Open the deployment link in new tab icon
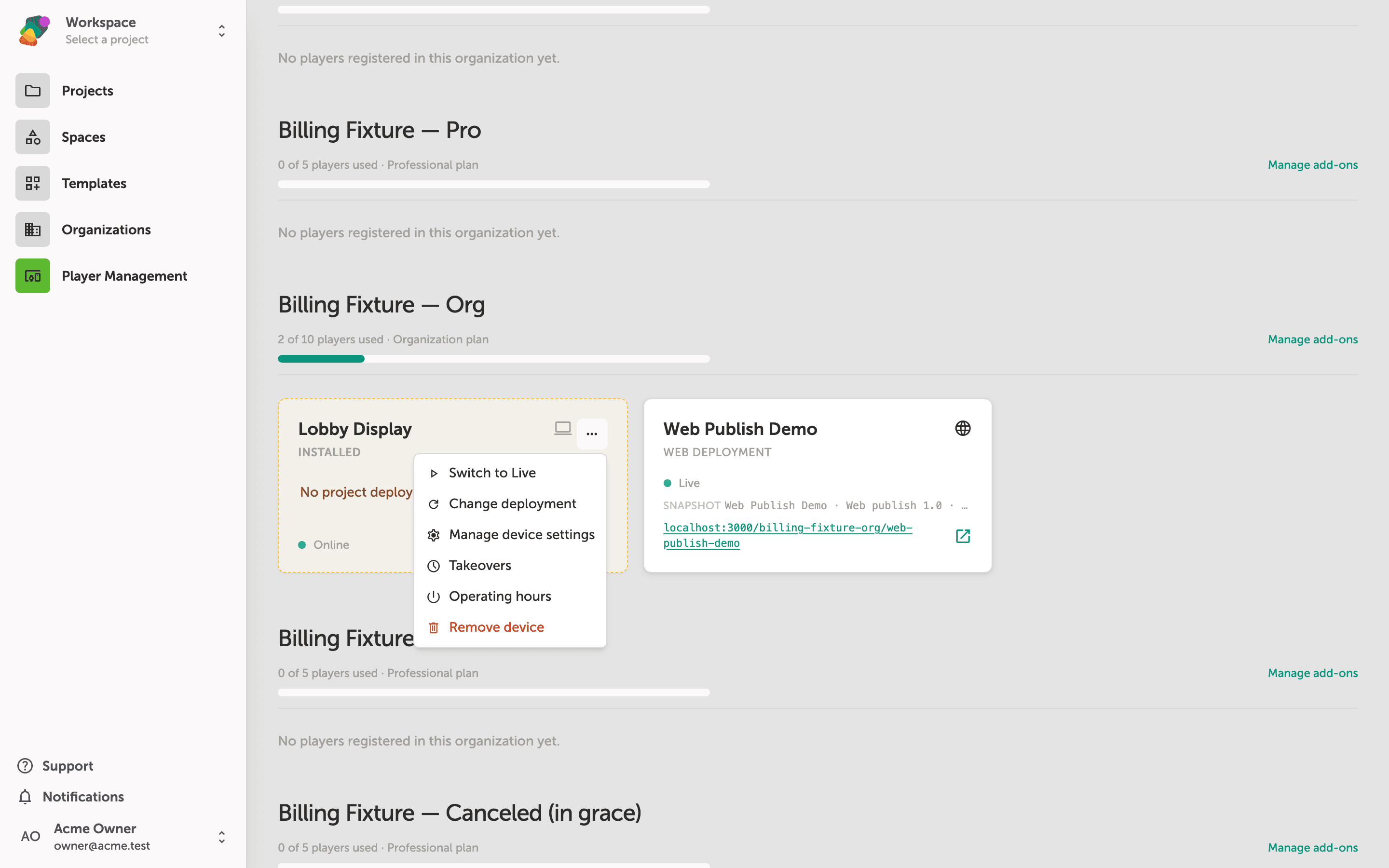The width and height of the screenshot is (1389, 868). [963, 536]
